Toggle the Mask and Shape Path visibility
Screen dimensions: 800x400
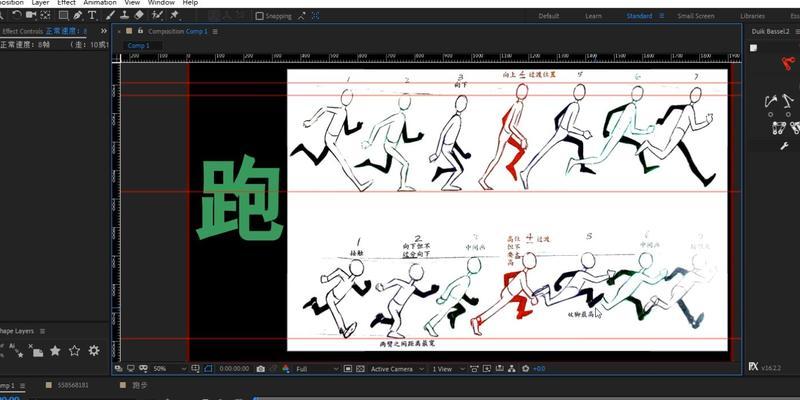[x=208, y=368]
